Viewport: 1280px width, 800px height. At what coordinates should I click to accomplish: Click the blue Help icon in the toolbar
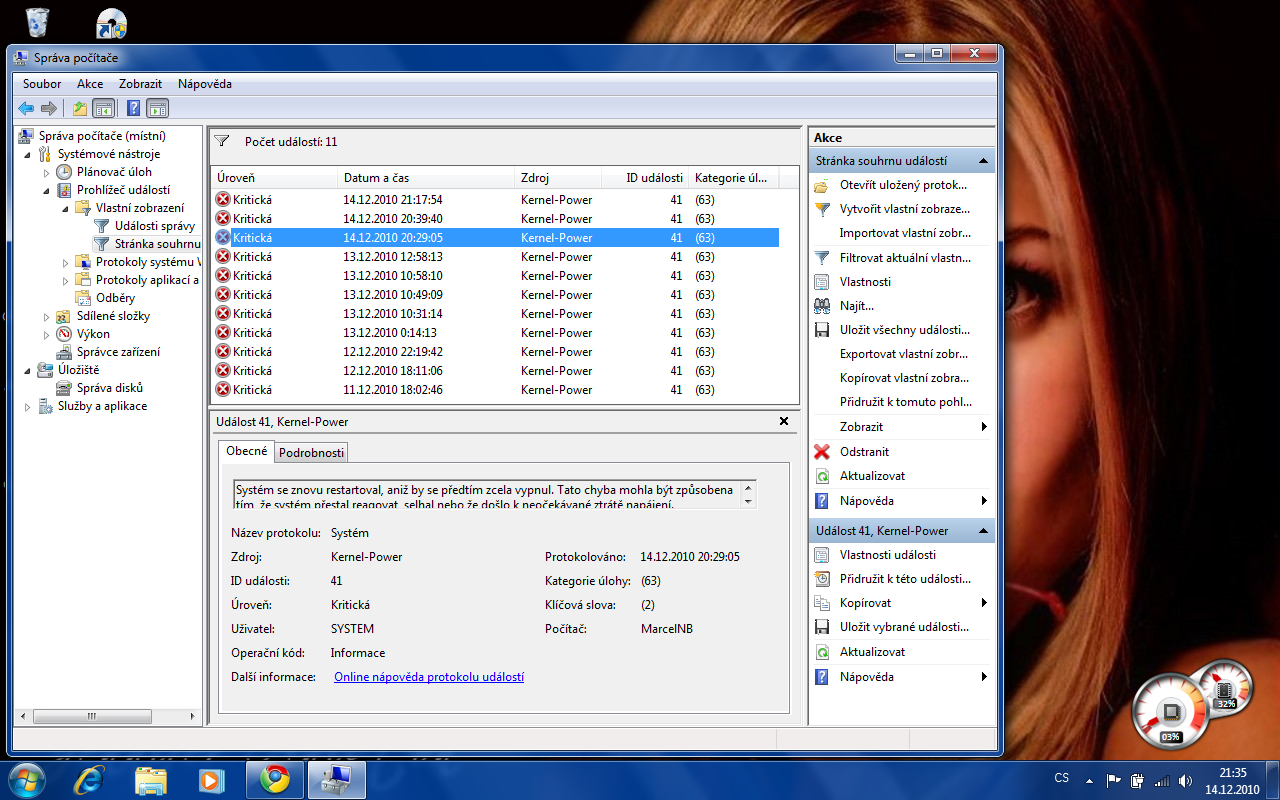(132, 108)
